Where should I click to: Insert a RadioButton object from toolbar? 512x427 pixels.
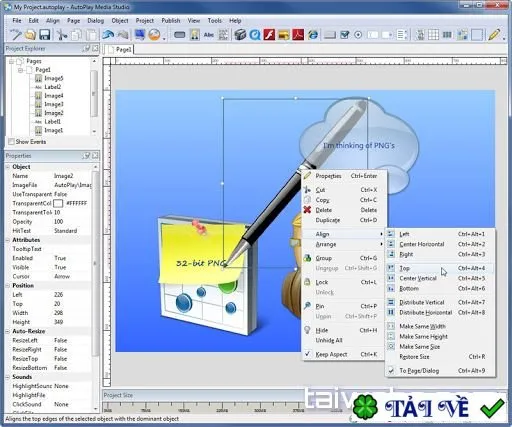(358, 35)
